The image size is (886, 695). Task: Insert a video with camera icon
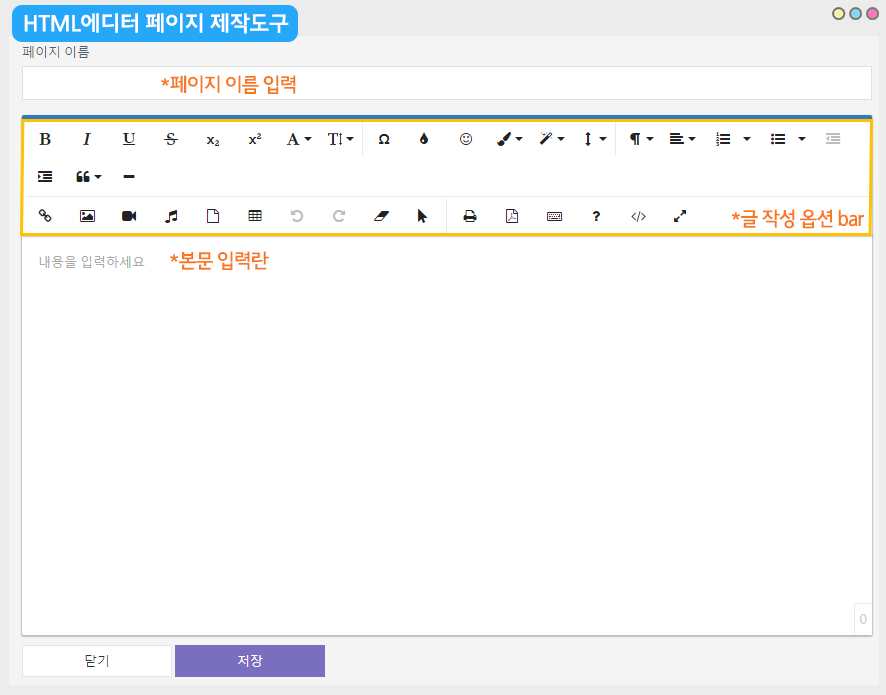point(129,215)
